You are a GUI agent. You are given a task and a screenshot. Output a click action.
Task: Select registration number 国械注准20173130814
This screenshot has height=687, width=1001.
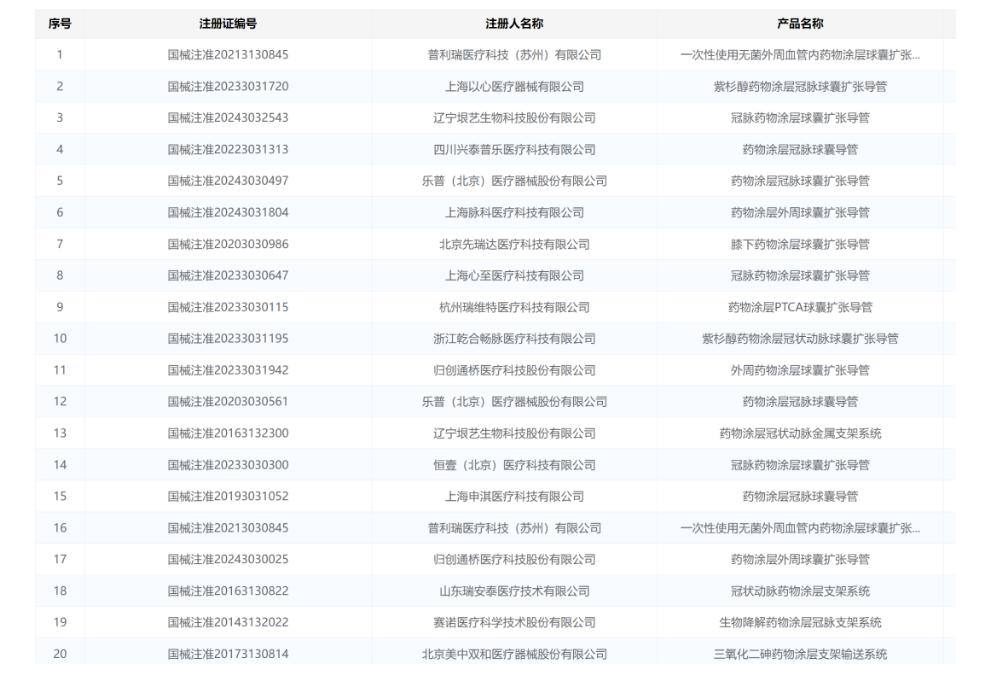pos(228,654)
